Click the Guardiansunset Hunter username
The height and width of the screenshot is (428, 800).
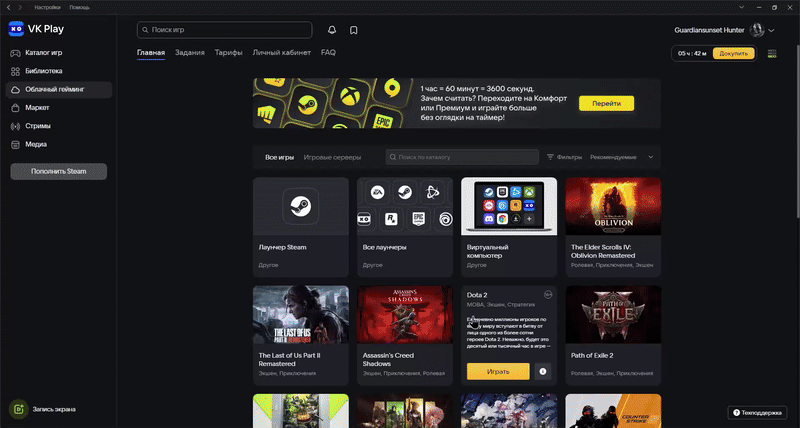point(709,30)
